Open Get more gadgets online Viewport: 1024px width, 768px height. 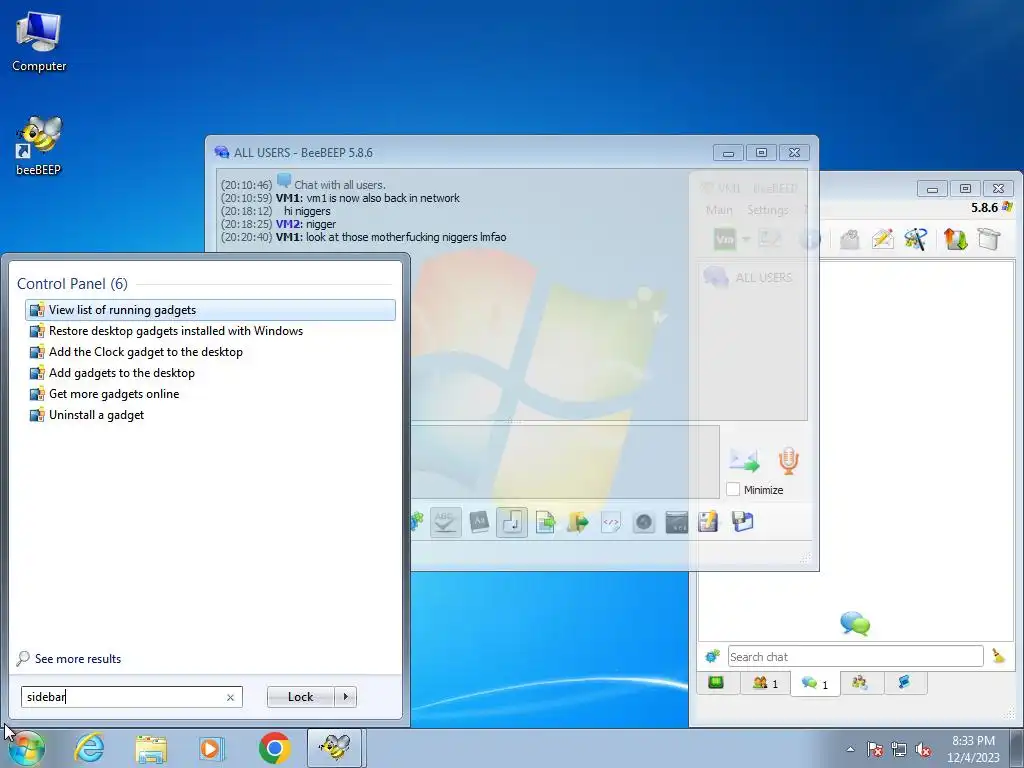coord(210,394)
